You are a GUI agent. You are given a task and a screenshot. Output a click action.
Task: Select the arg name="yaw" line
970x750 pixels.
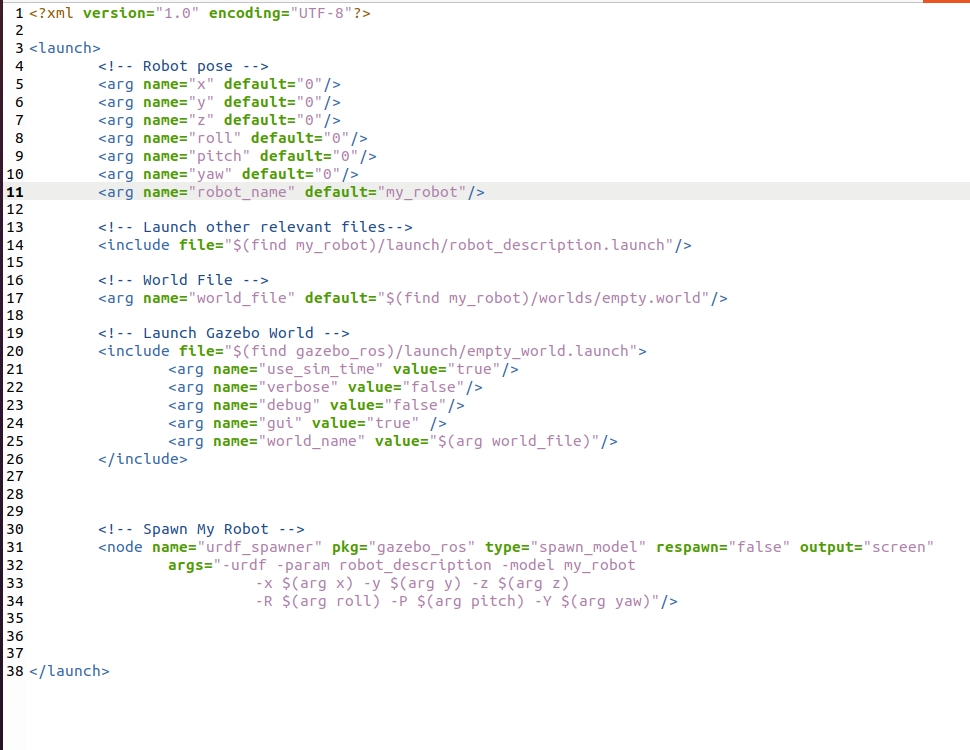click(228, 174)
